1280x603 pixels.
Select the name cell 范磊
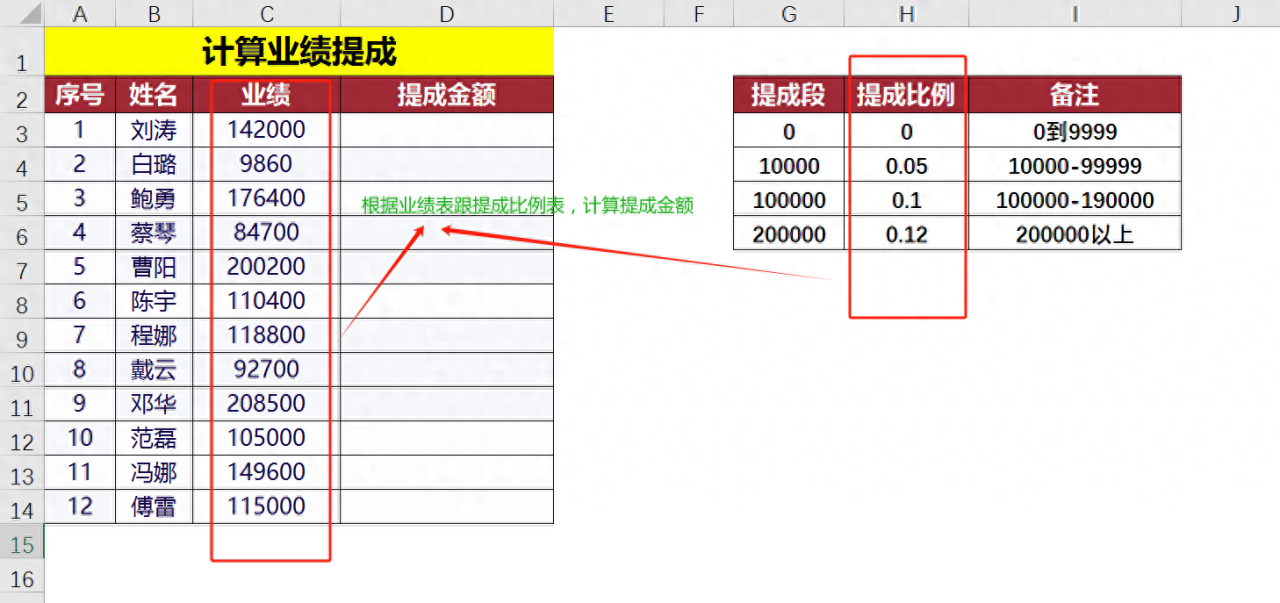coord(154,437)
